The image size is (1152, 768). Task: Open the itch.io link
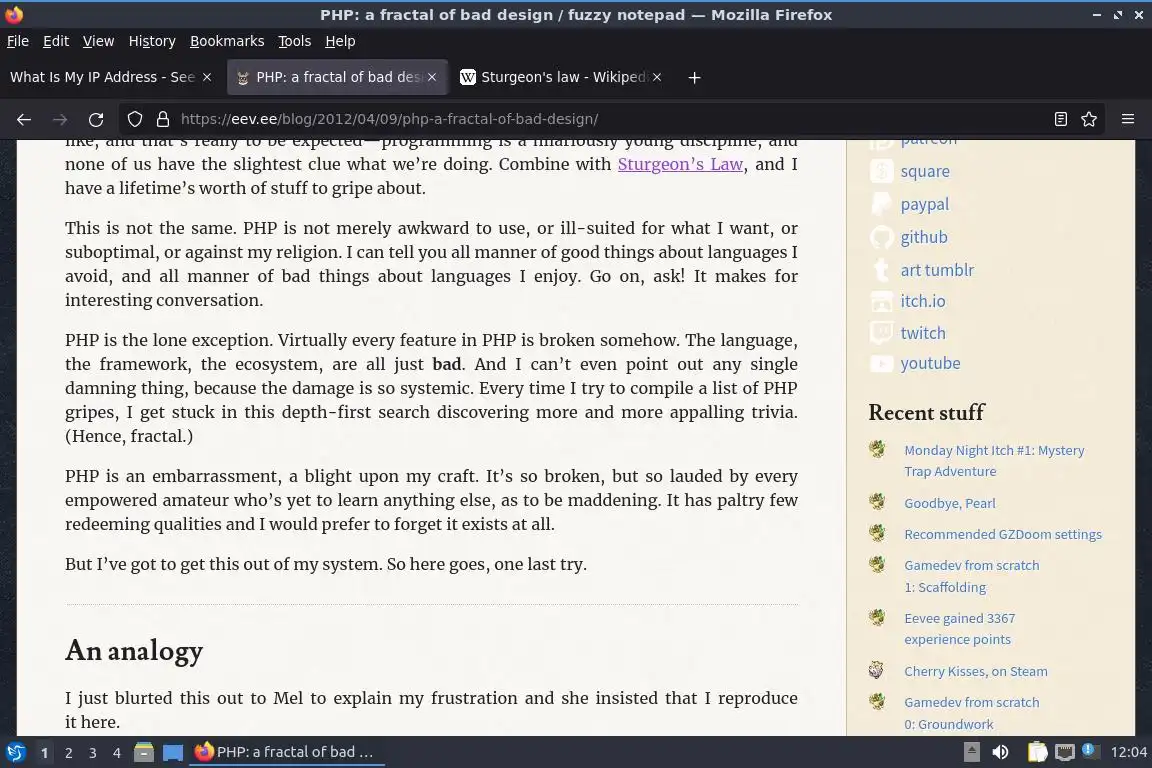[x=923, y=301]
